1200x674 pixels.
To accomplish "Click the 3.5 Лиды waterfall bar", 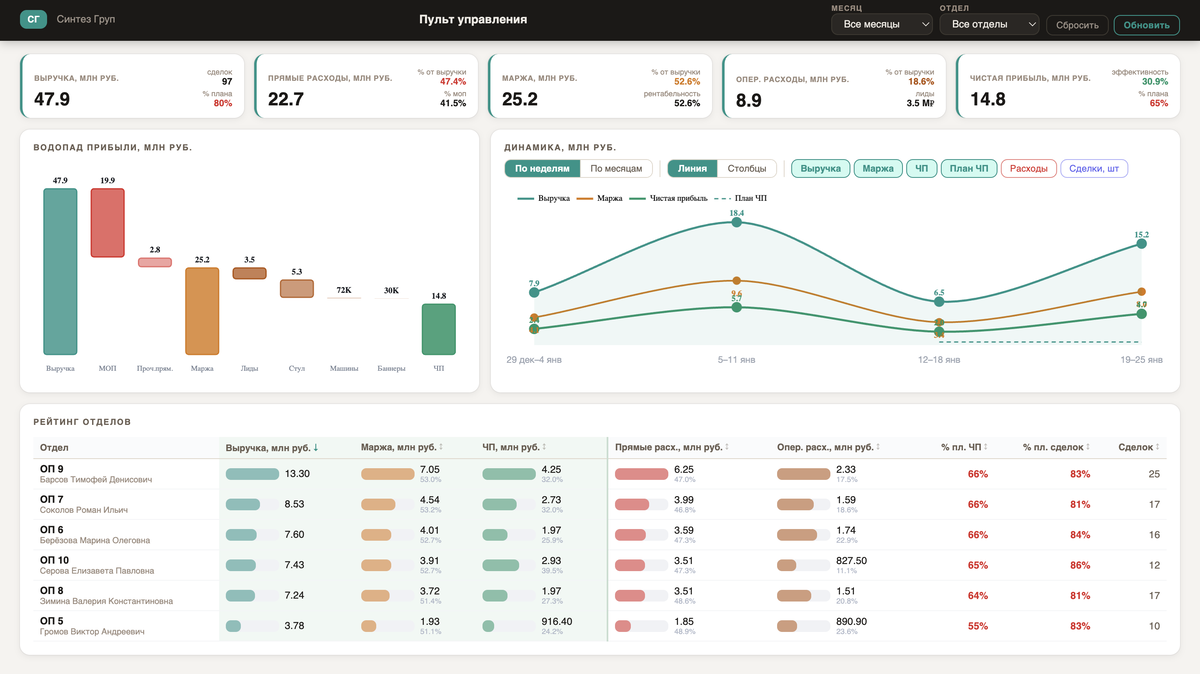I will pos(249,273).
